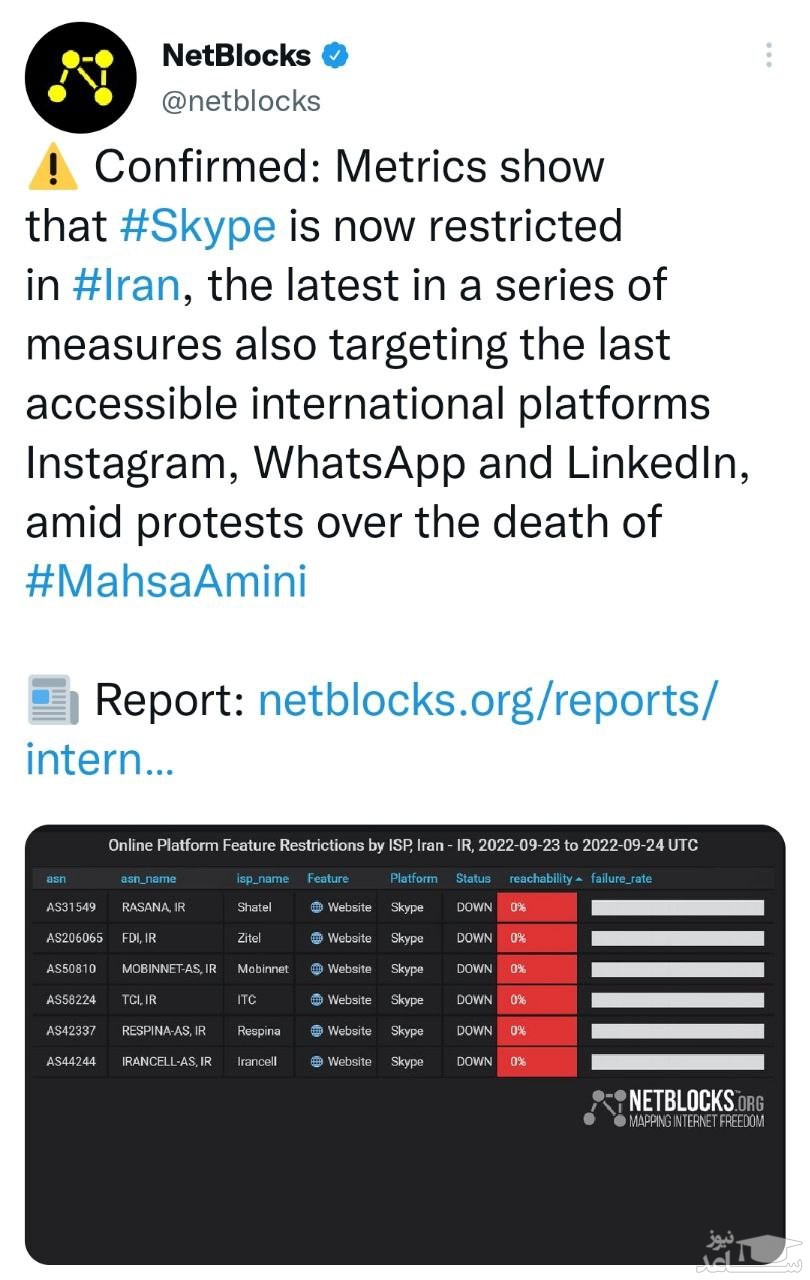Click red 0% reachability cell for Zitel

[537, 938]
